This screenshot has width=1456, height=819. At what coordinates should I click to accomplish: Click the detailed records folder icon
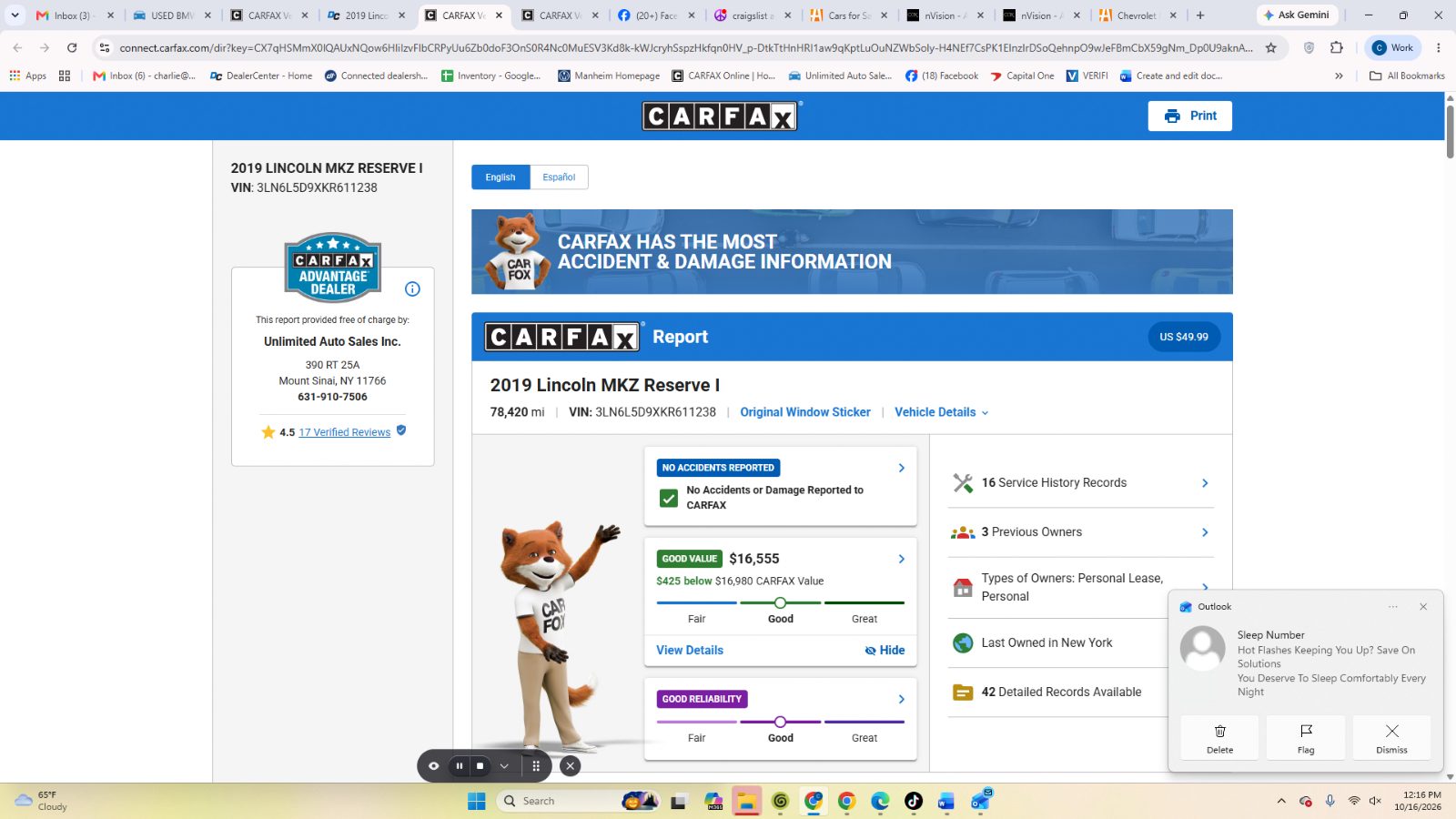click(x=963, y=693)
